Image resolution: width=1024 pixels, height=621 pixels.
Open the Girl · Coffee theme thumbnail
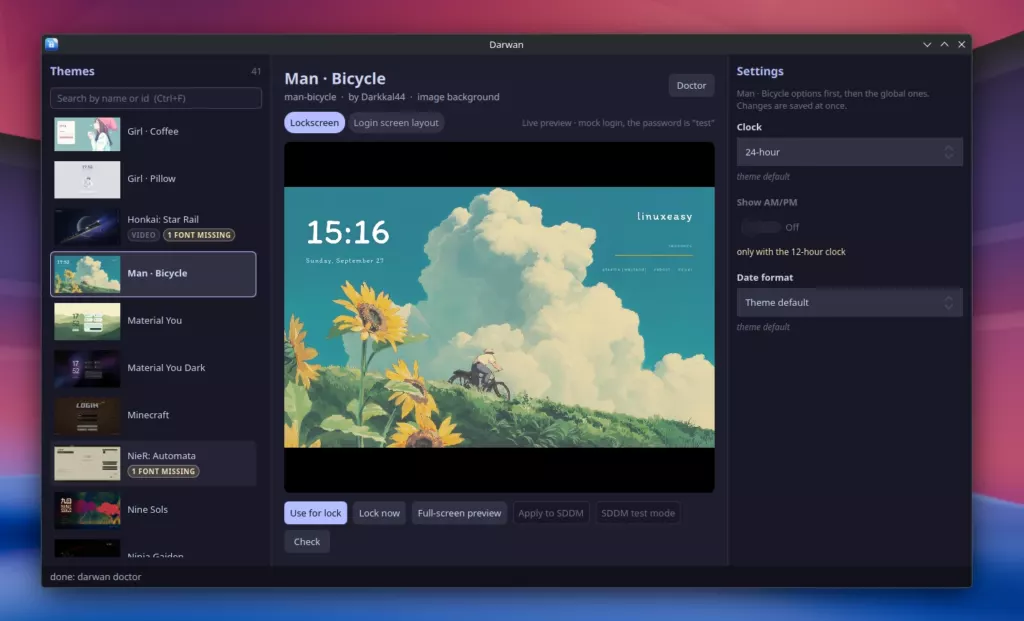tap(87, 134)
